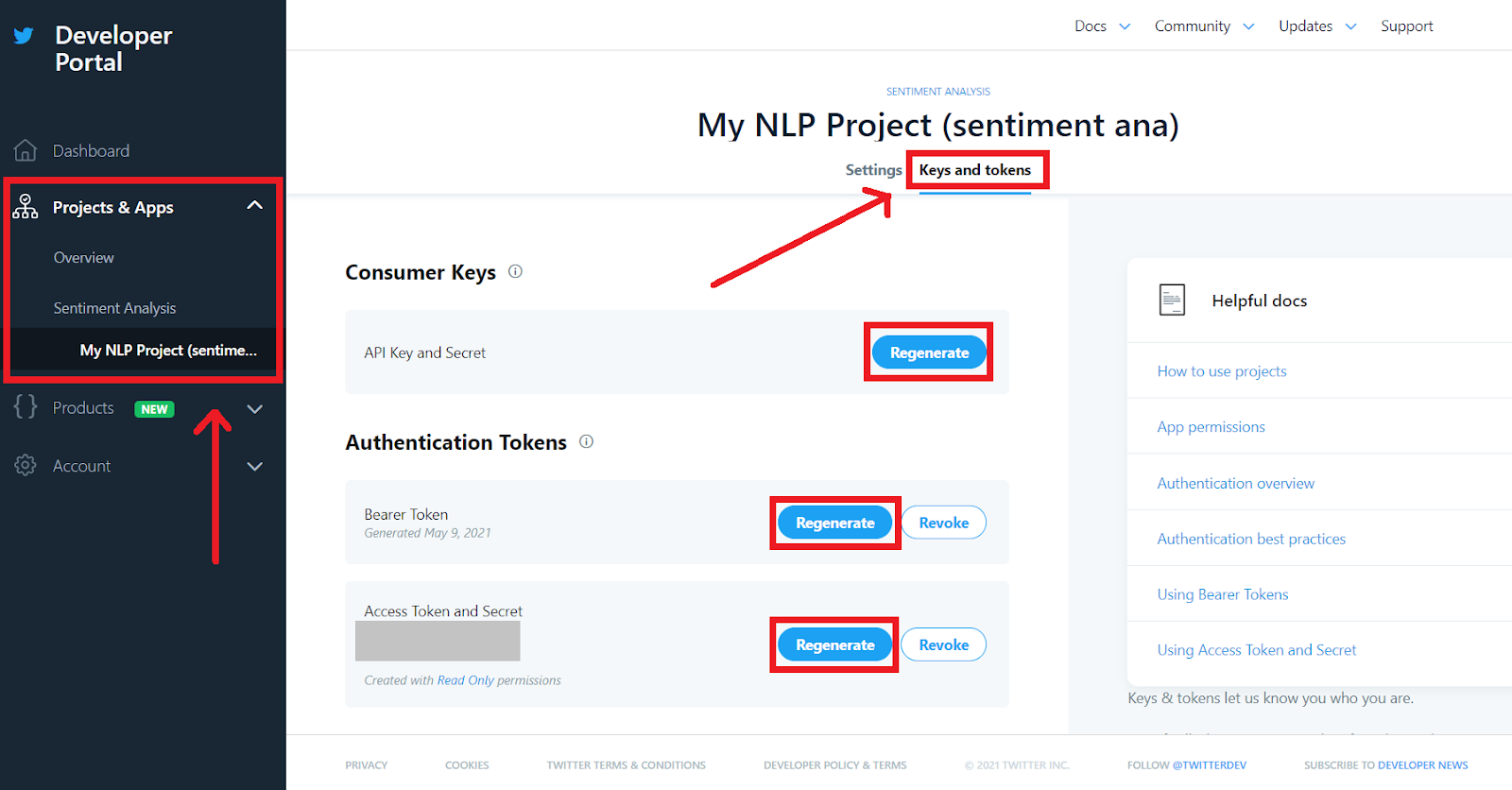Open the Cookies footer link
This screenshot has width=1512, height=790.
pos(467,765)
